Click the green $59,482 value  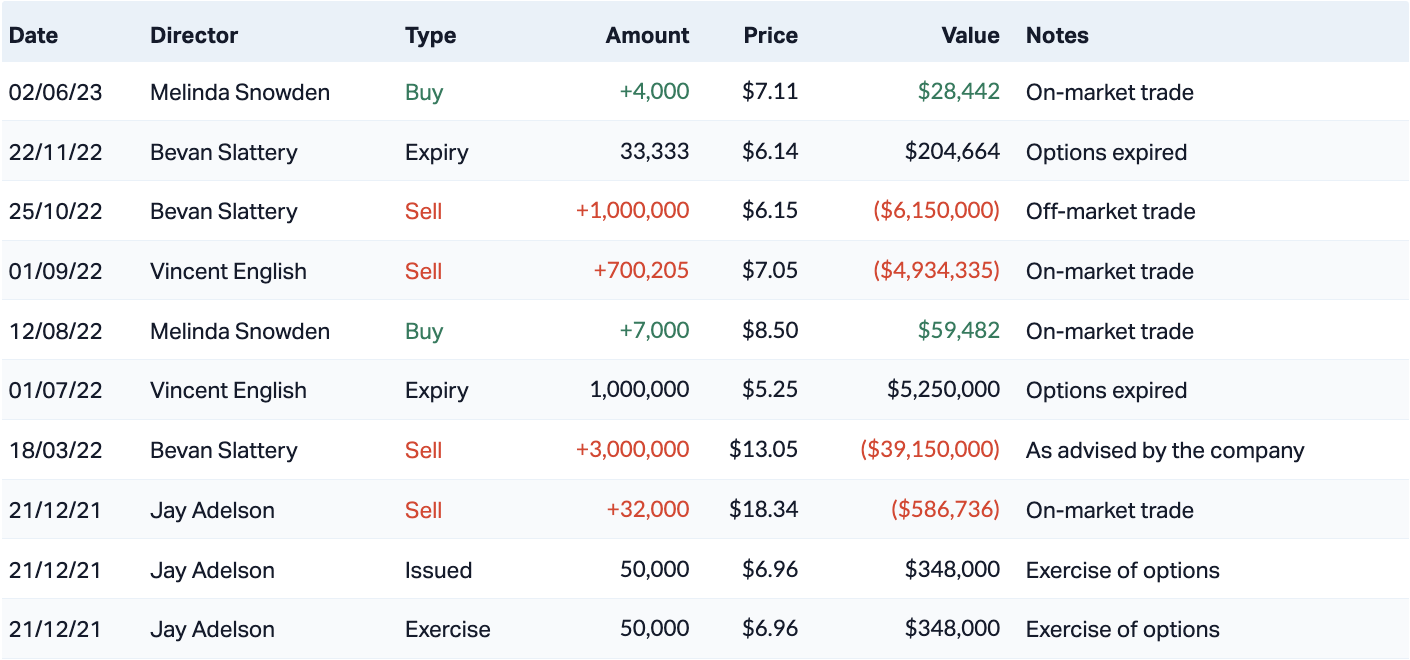pos(958,331)
